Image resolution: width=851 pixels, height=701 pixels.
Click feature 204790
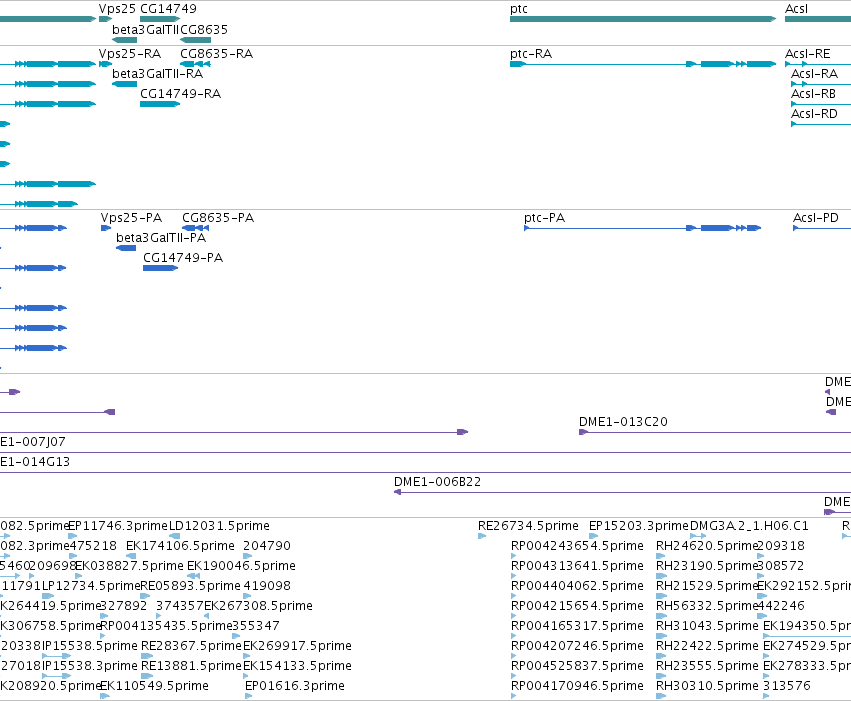click(x=267, y=546)
